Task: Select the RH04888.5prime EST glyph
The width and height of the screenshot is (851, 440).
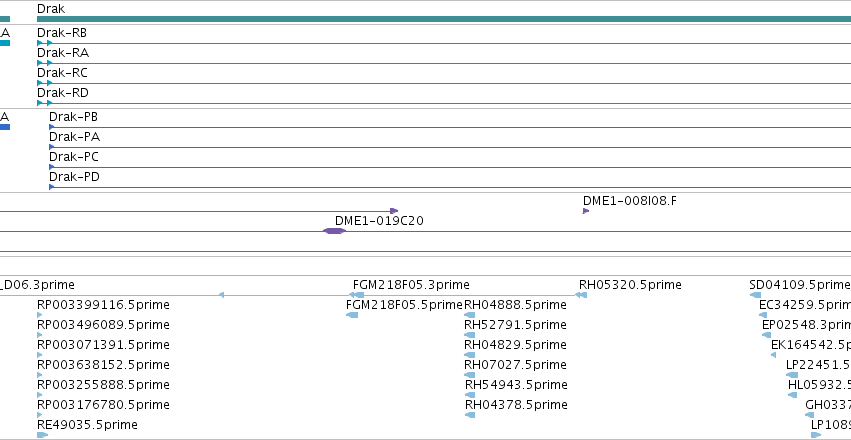Action: tap(469, 315)
